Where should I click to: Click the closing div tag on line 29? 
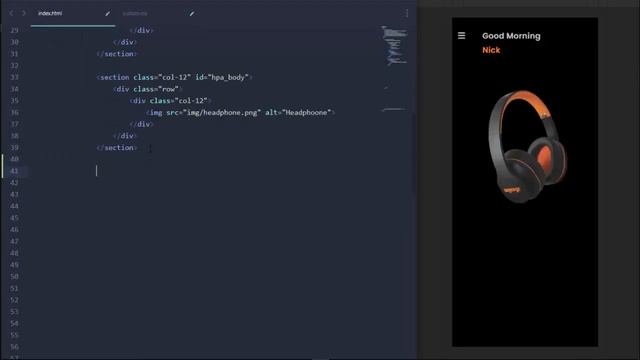(x=142, y=30)
